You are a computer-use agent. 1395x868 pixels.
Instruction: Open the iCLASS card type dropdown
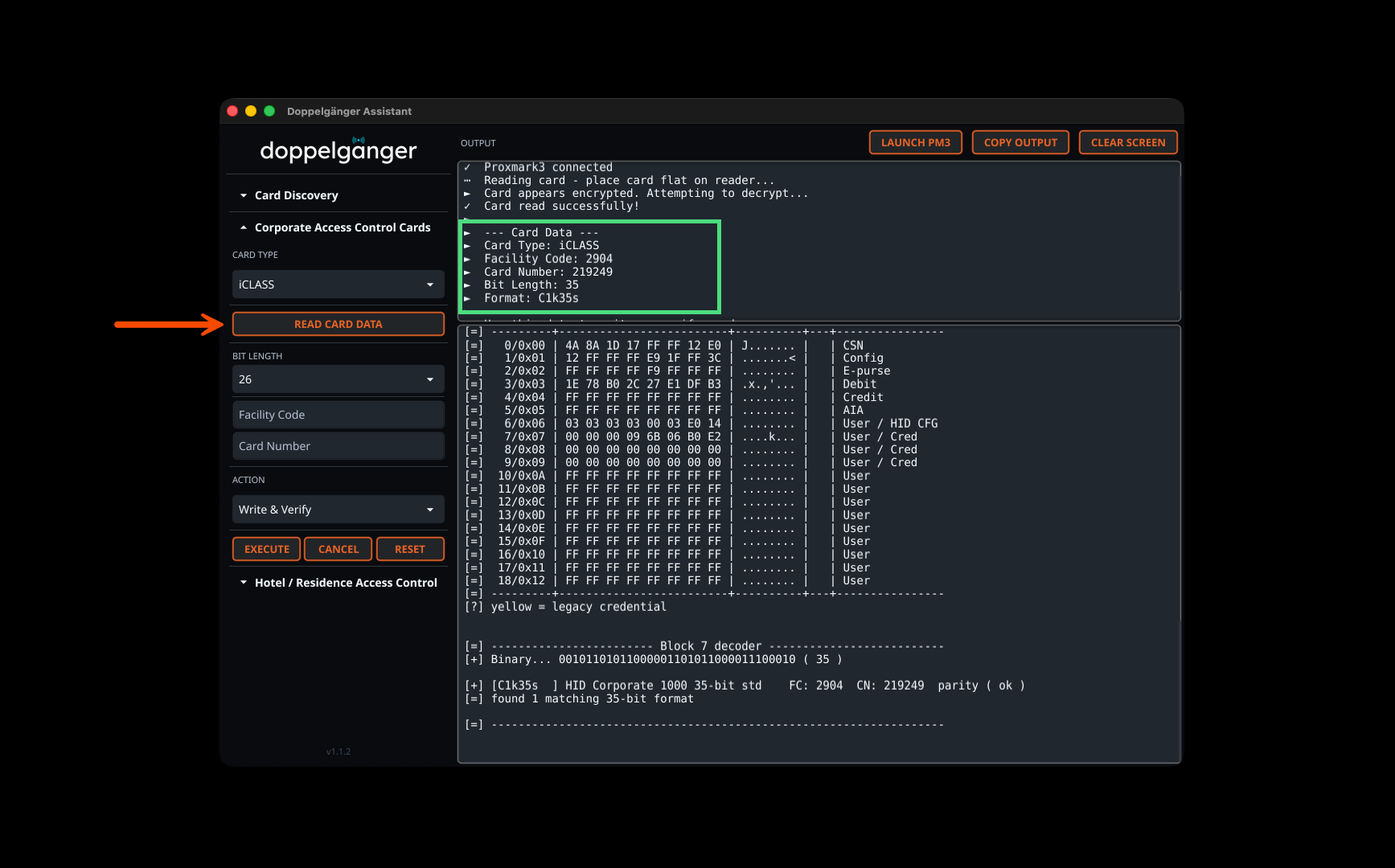point(338,285)
